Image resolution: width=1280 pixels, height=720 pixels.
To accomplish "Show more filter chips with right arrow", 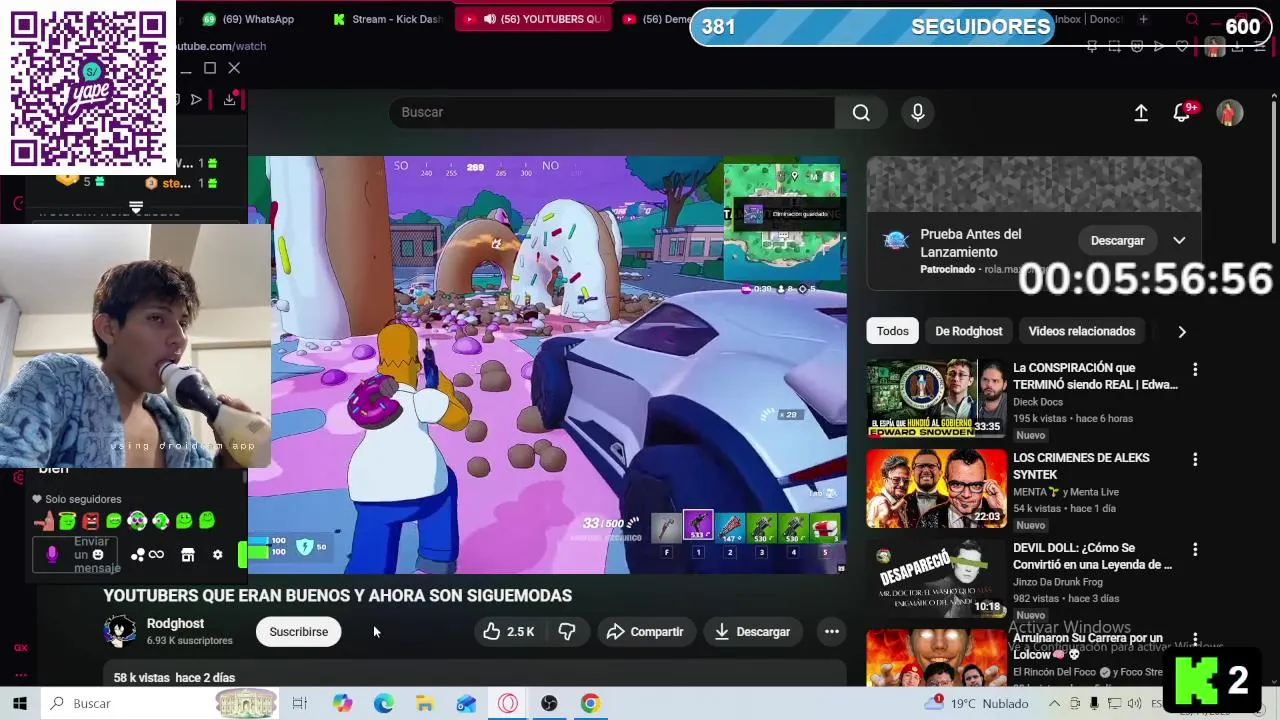I will [1182, 332].
